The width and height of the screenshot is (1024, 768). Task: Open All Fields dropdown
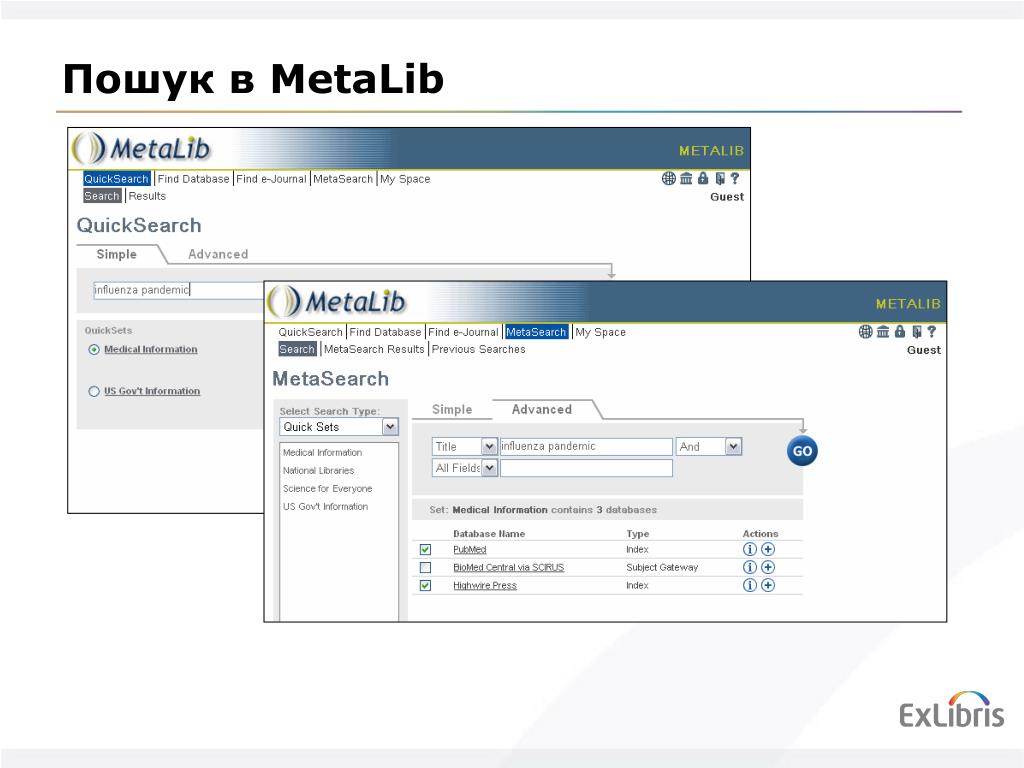point(489,468)
